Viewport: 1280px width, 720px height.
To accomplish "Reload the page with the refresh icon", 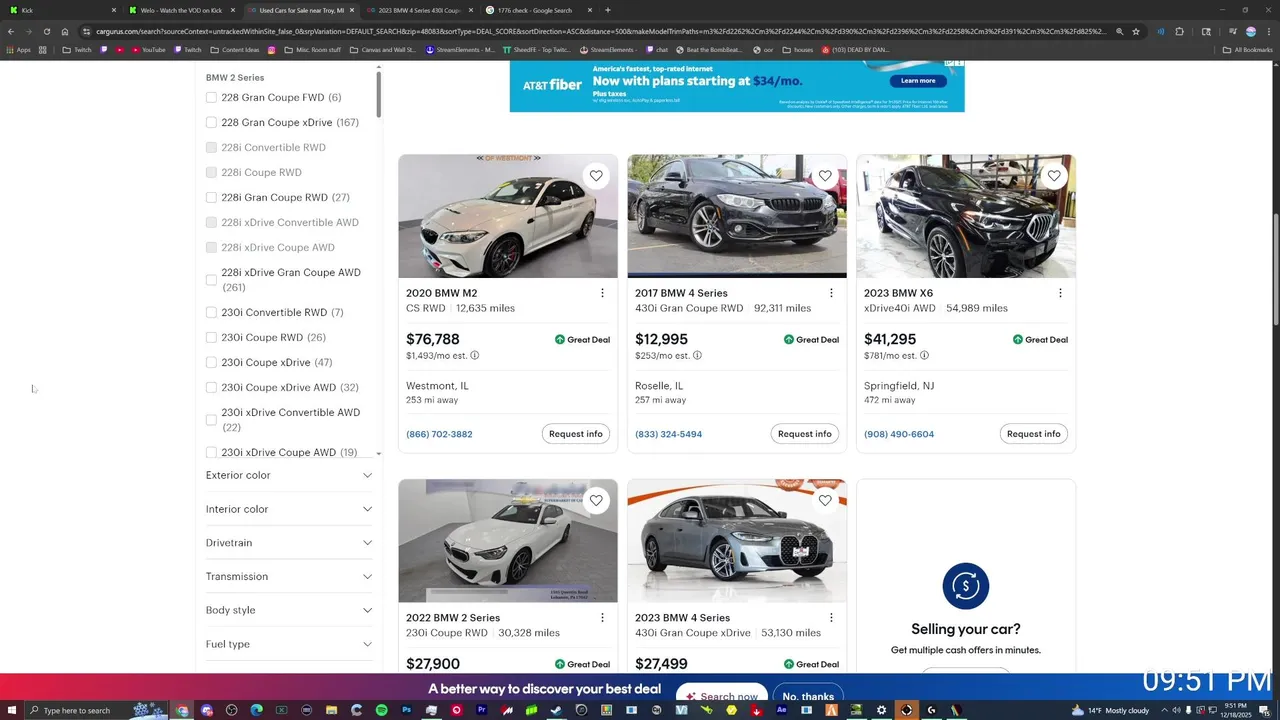I will [48, 31].
